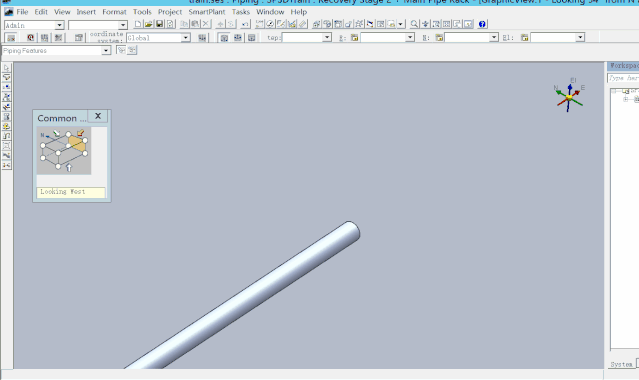This screenshot has height=380, width=639.
Task: Open the SmartPlant menu
Action: point(207,12)
